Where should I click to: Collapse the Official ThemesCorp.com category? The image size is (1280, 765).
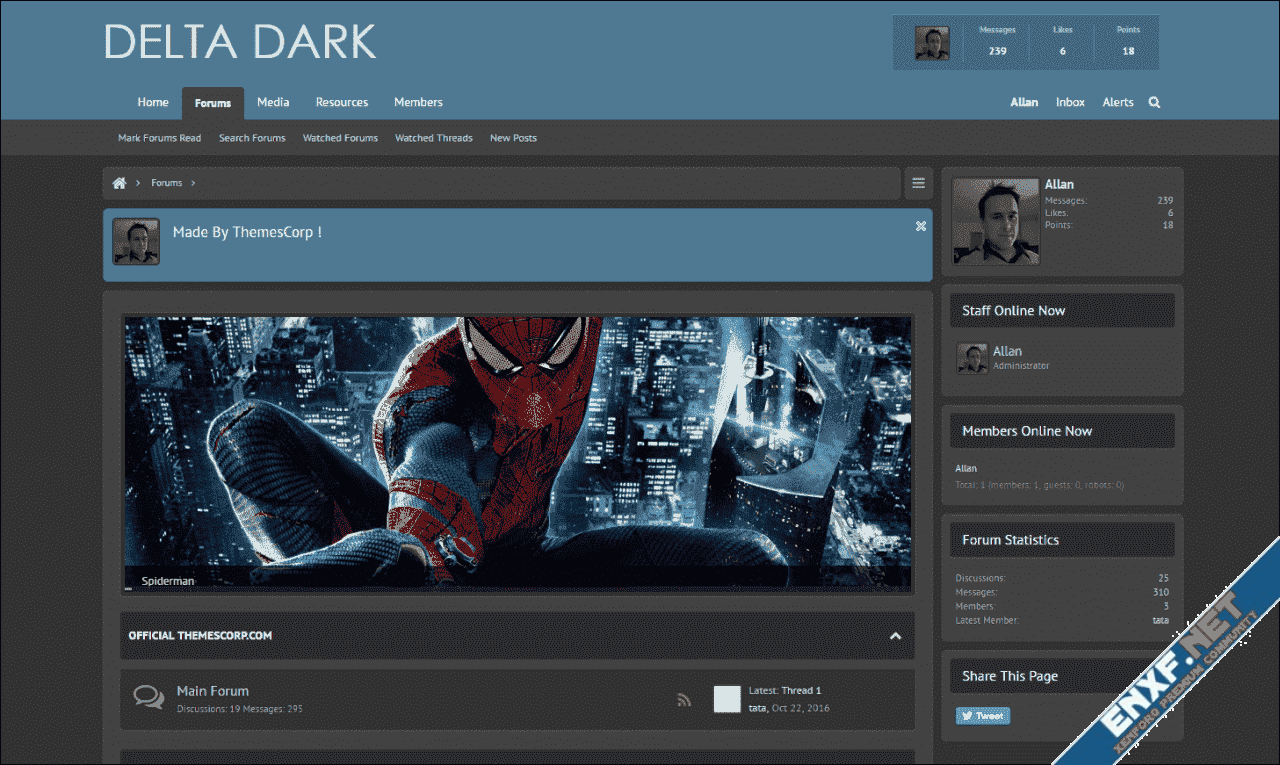pyautogui.click(x=895, y=636)
